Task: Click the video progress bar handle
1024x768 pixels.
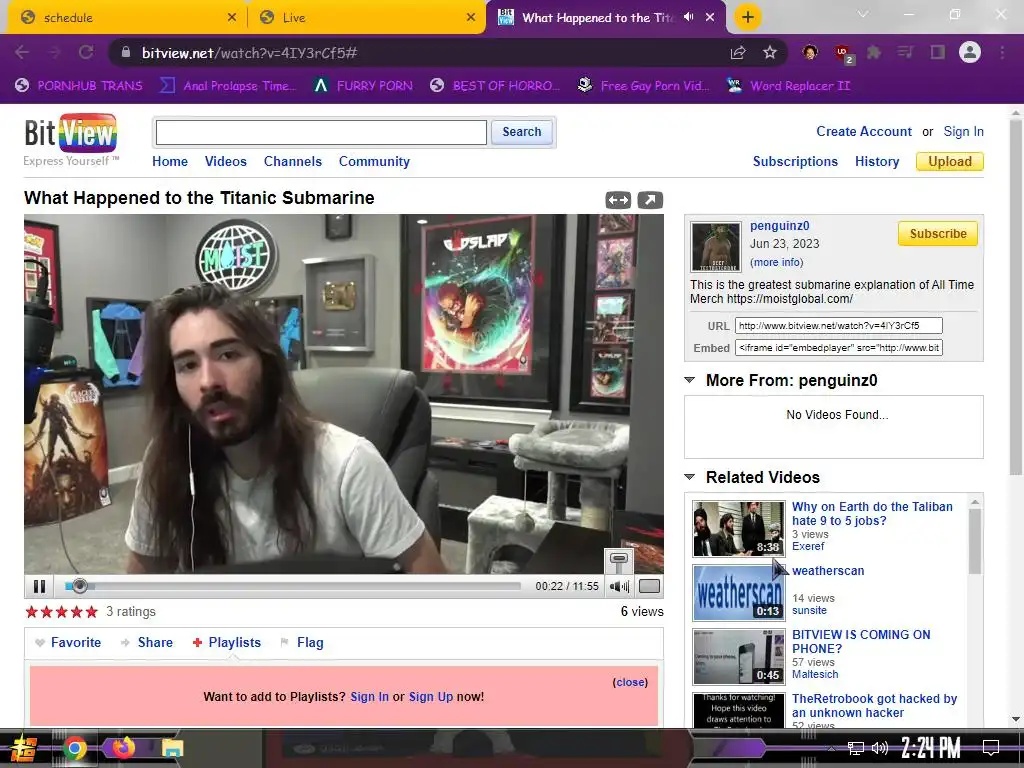Action: (x=80, y=586)
